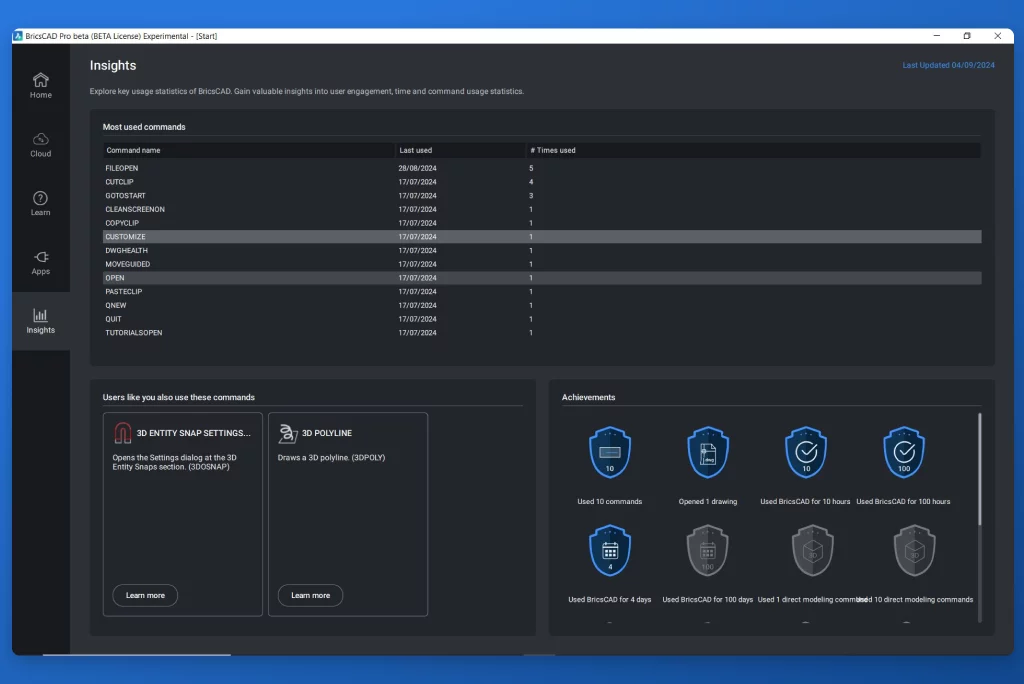Click Learn more for 3D Entity Snap Settings
The height and width of the screenshot is (684, 1024).
tap(145, 595)
